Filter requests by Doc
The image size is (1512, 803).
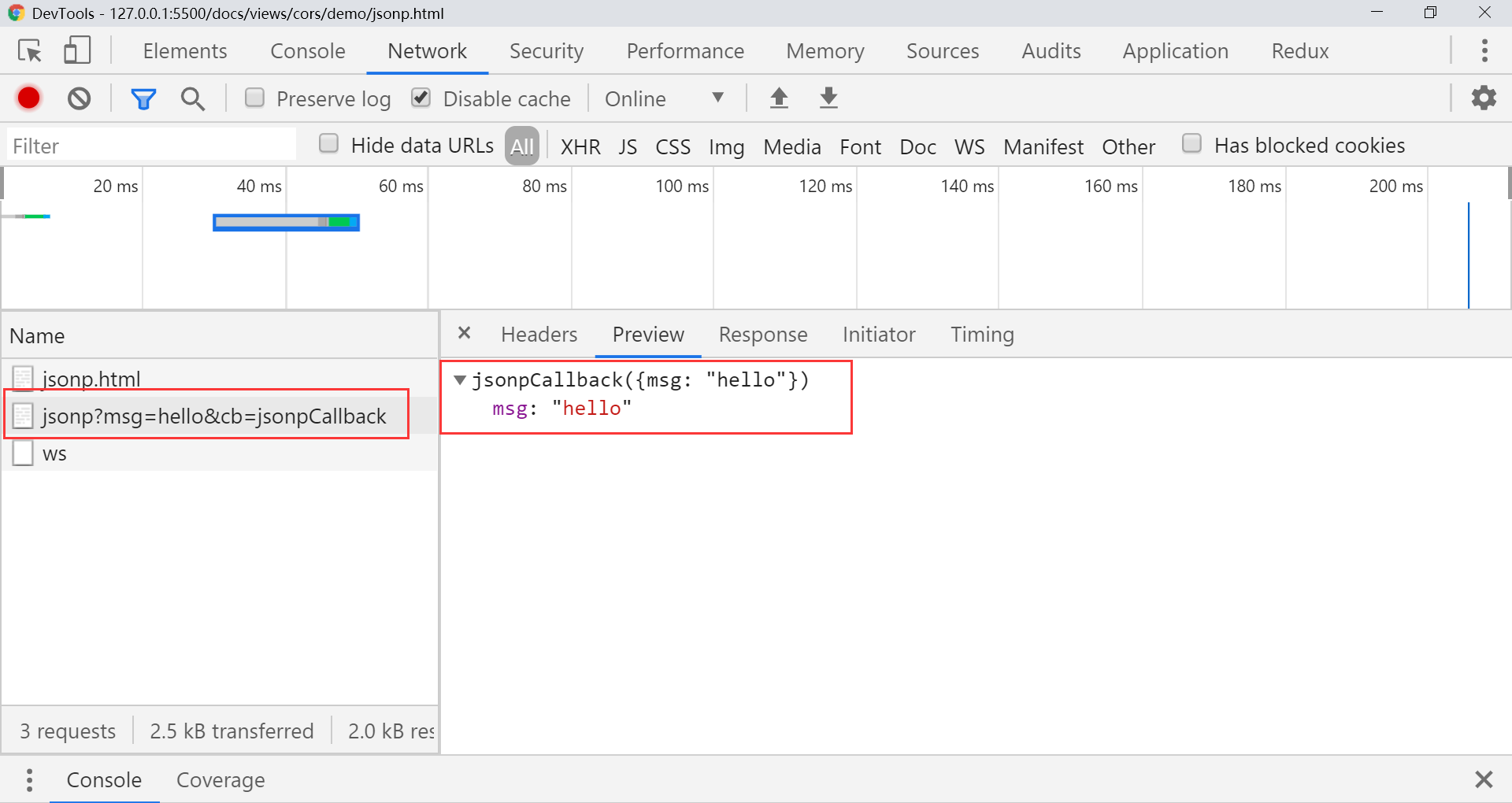(x=918, y=147)
